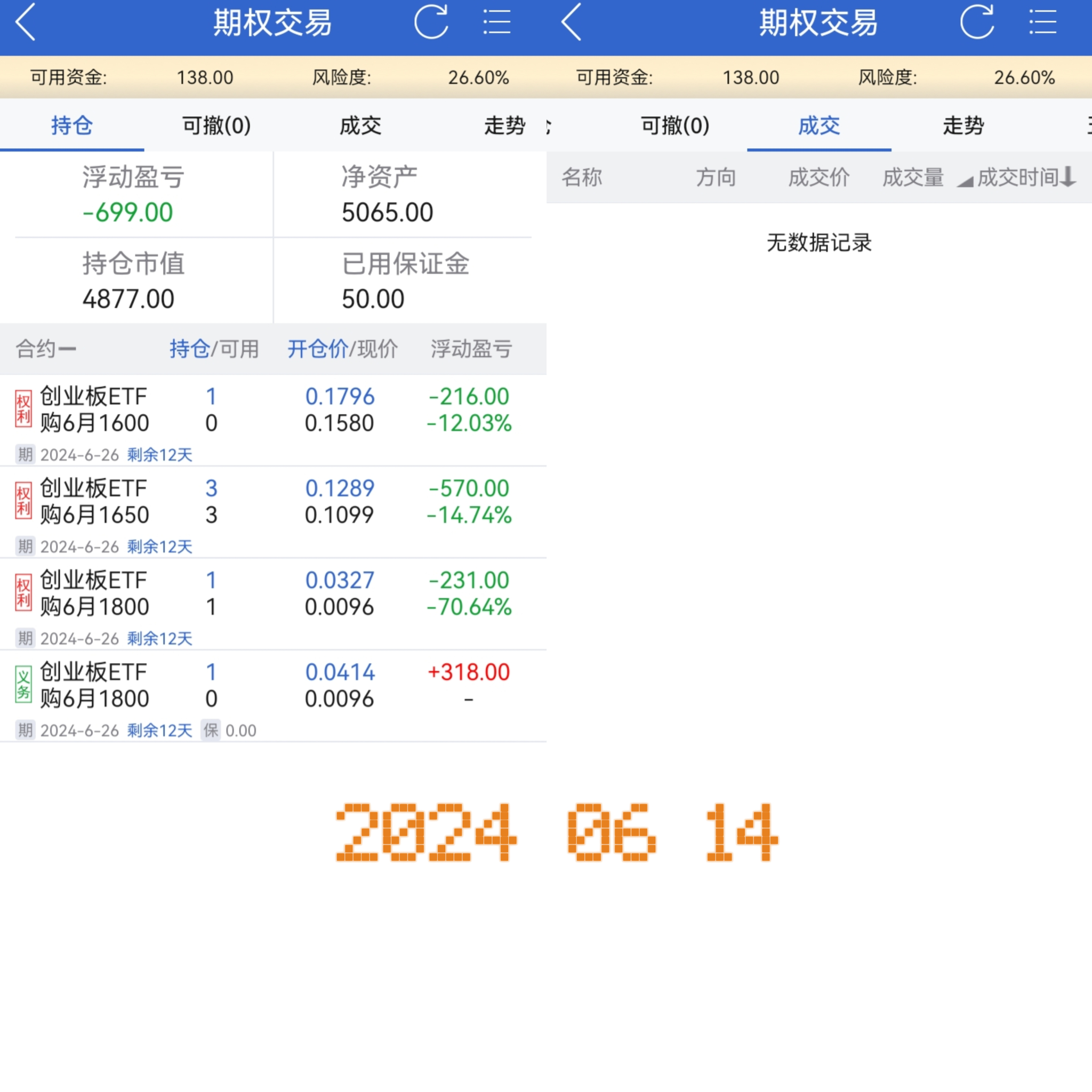Click the green 义务 badge of 购6月1800
Screen dimensions: 1092x1092
coord(23,685)
